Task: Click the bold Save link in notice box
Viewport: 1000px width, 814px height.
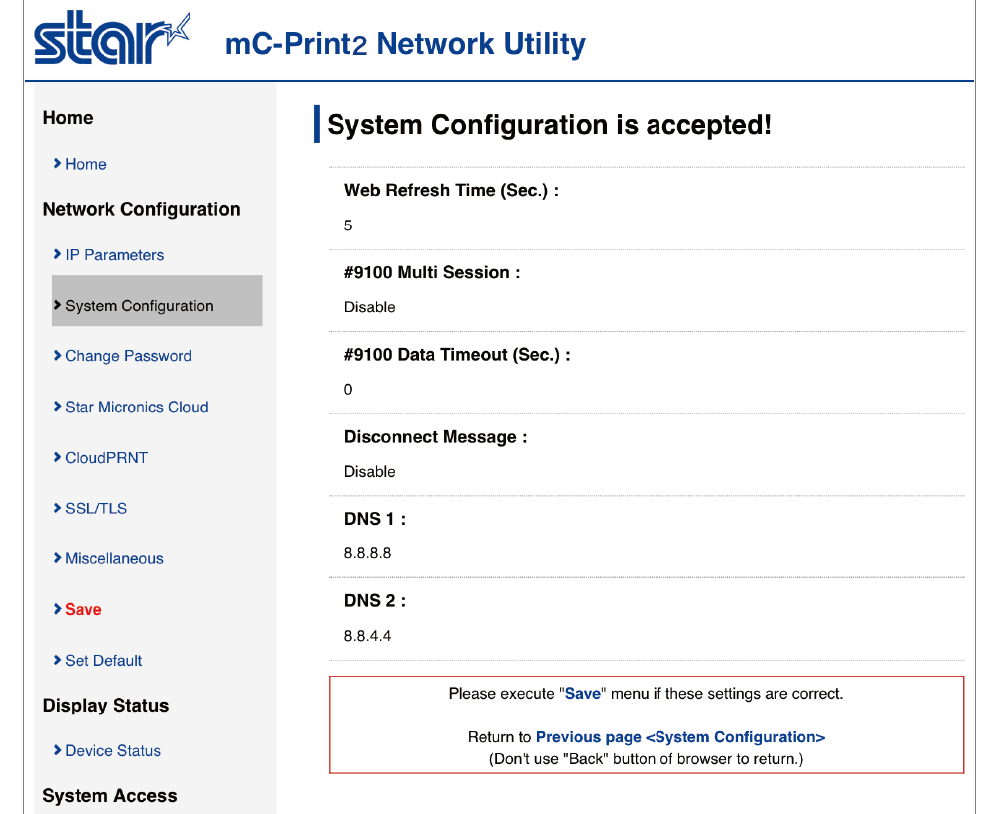Action: 583,693
